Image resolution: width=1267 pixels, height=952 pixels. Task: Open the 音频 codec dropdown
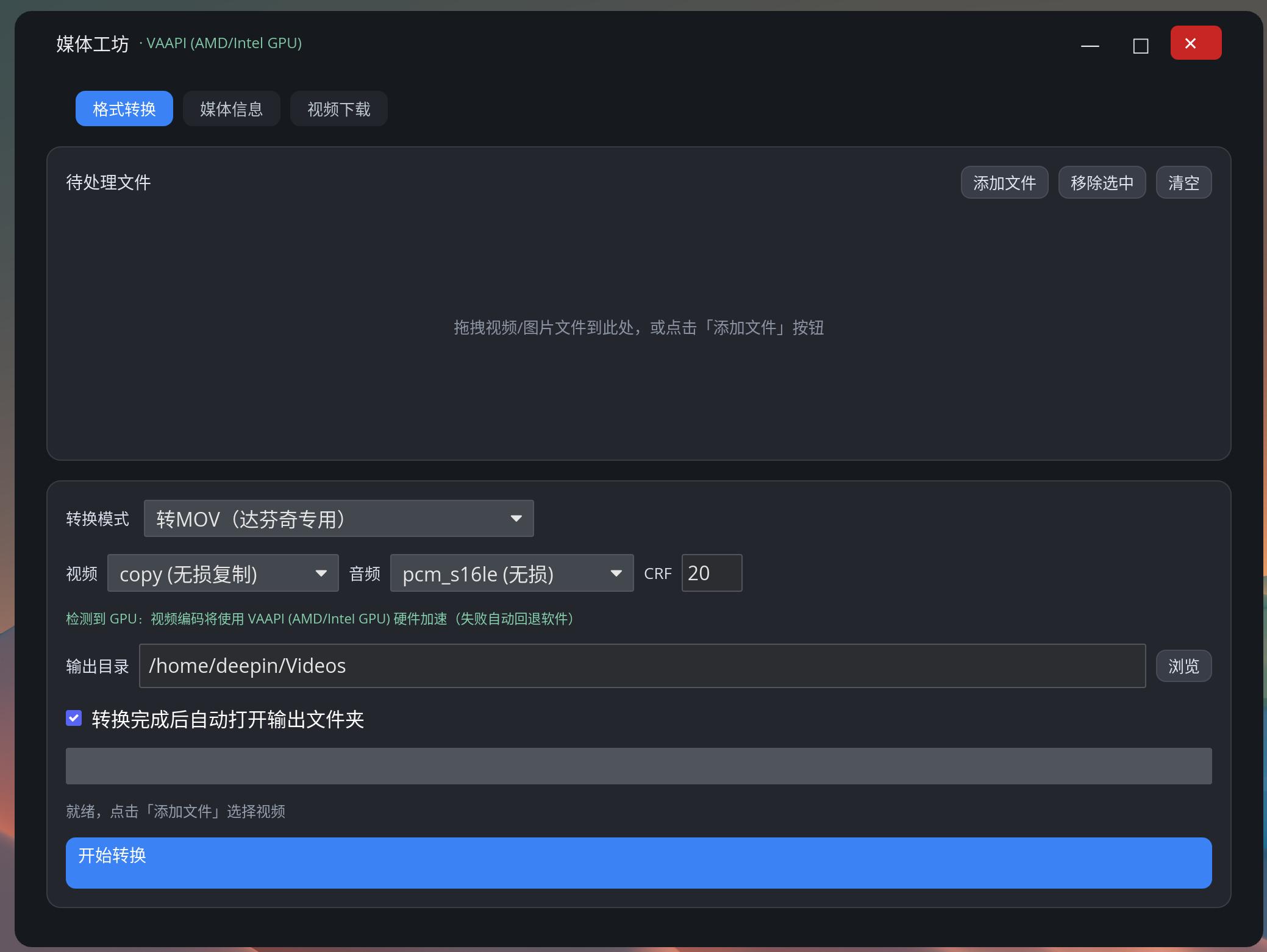pos(512,573)
